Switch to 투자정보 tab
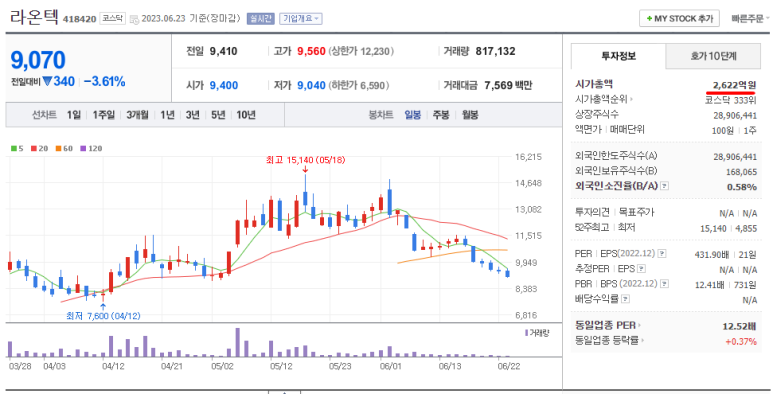The width and height of the screenshot is (773, 394). 618,56
